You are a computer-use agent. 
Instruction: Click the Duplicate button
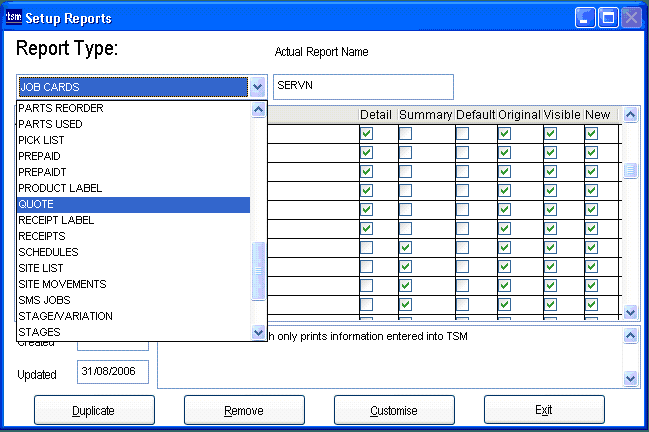tap(94, 410)
